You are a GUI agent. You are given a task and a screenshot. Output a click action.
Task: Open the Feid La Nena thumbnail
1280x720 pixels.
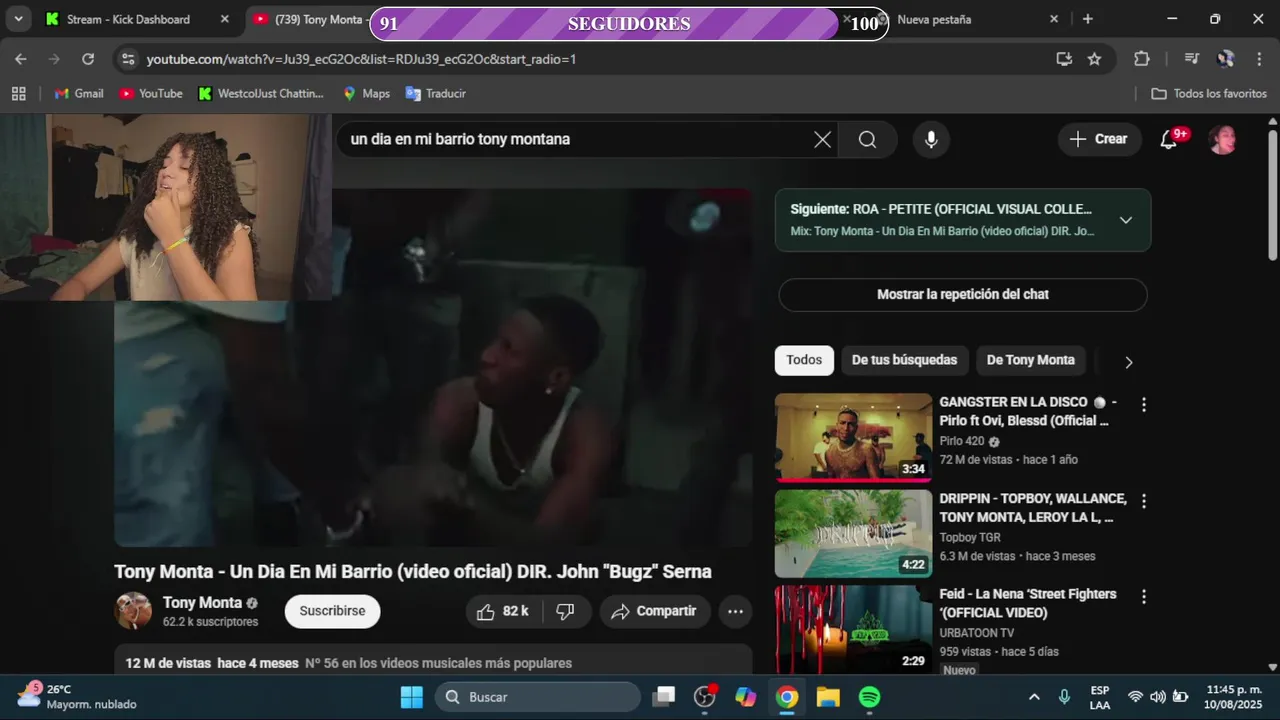point(853,629)
